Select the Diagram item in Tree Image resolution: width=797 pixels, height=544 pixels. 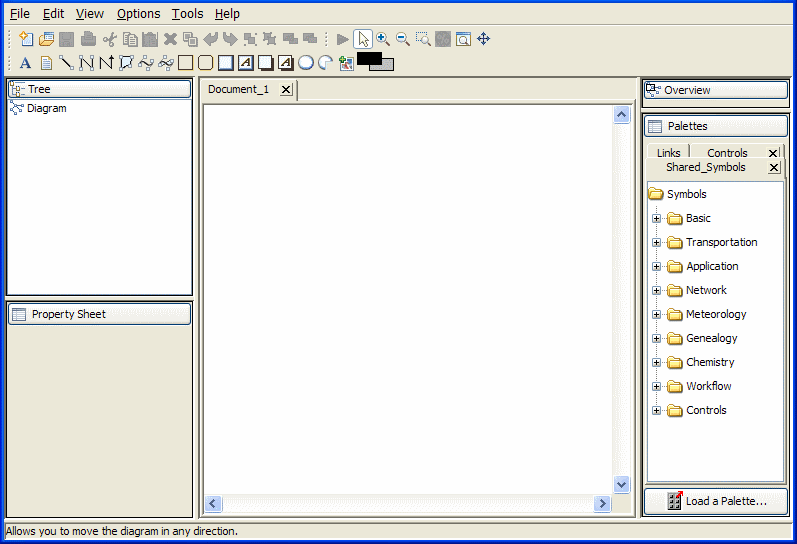(x=46, y=108)
